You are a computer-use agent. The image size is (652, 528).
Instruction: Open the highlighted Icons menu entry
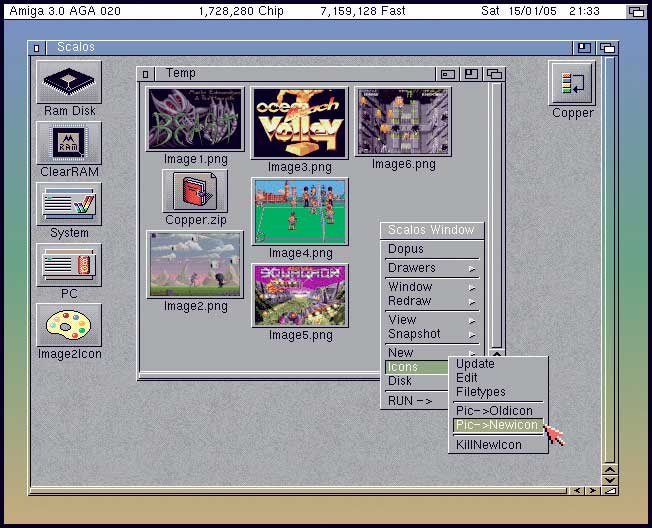click(416, 367)
